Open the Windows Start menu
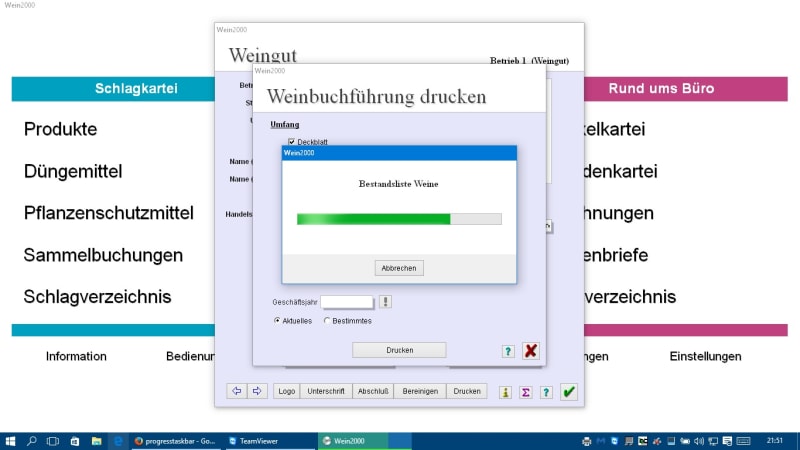The height and width of the screenshot is (450, 800). (x=10, y=441)
